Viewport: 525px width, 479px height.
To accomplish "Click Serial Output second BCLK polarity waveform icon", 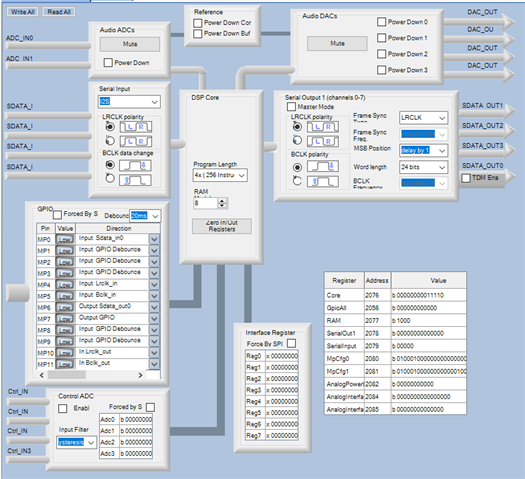I will click(323, 181).
